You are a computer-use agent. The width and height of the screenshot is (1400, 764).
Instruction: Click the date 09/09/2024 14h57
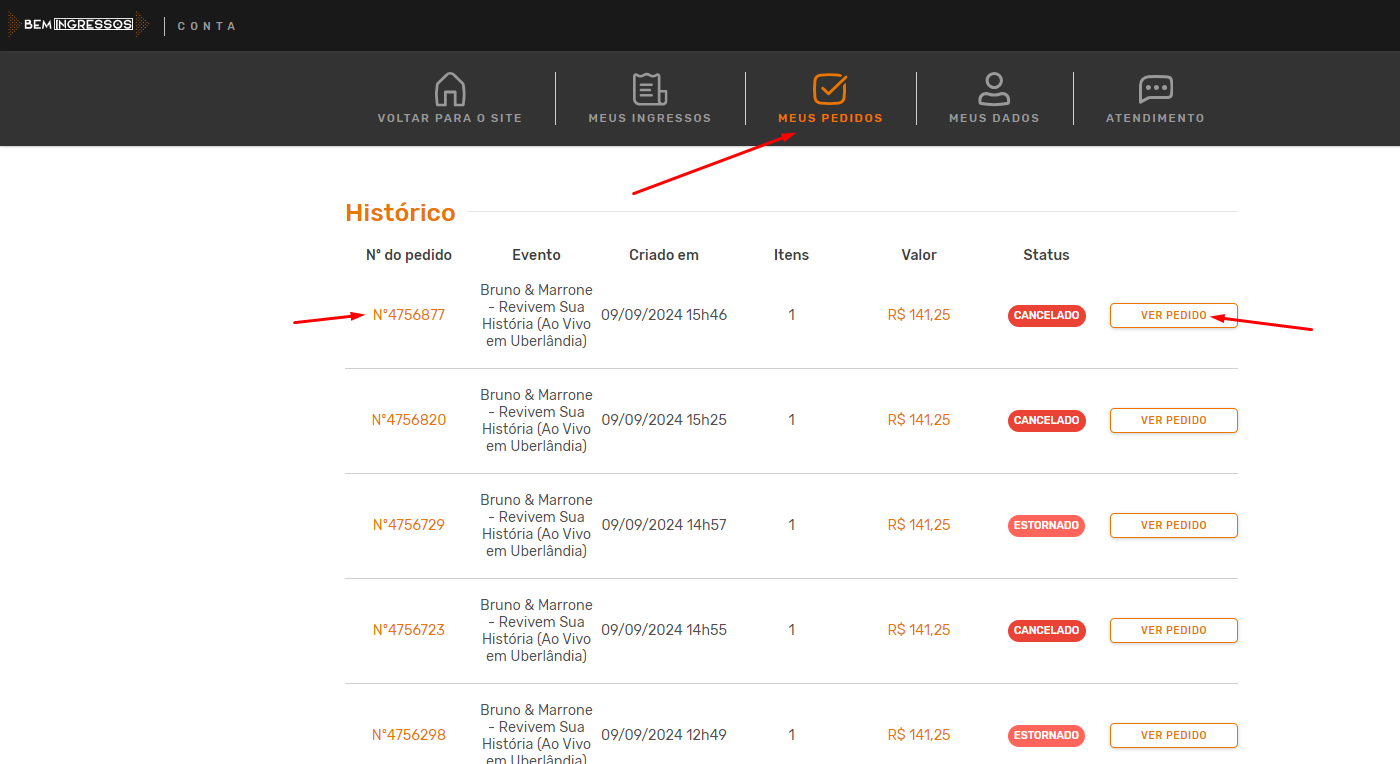coord(664,525)
